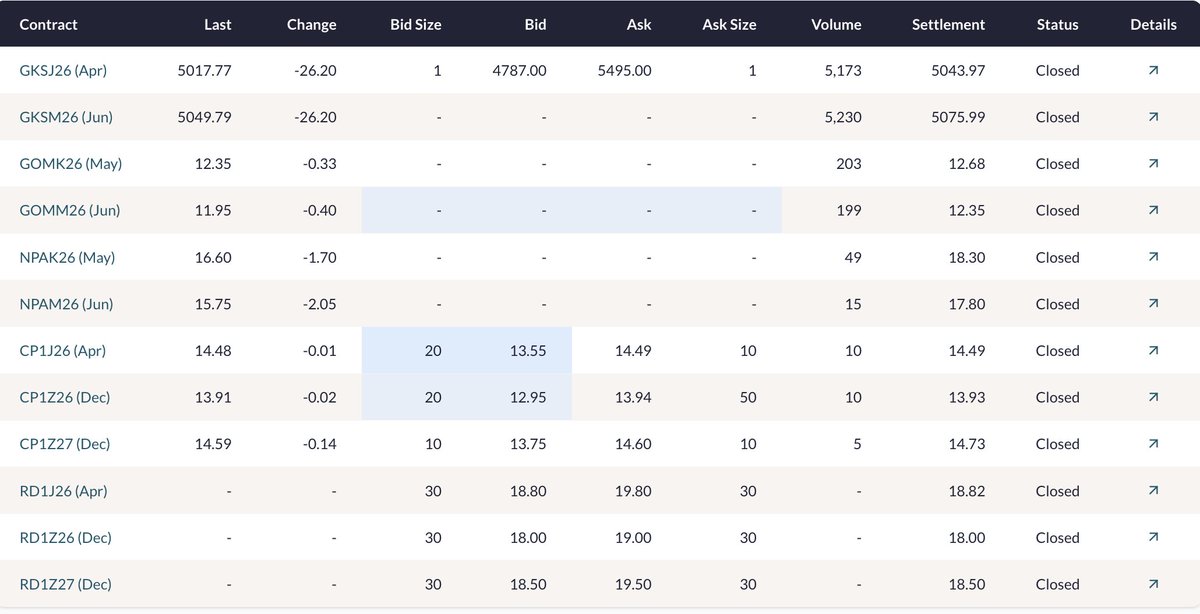This screenshot has height=614, width=1200.
Task: Select ask size 50
Action: pos(748,397)
